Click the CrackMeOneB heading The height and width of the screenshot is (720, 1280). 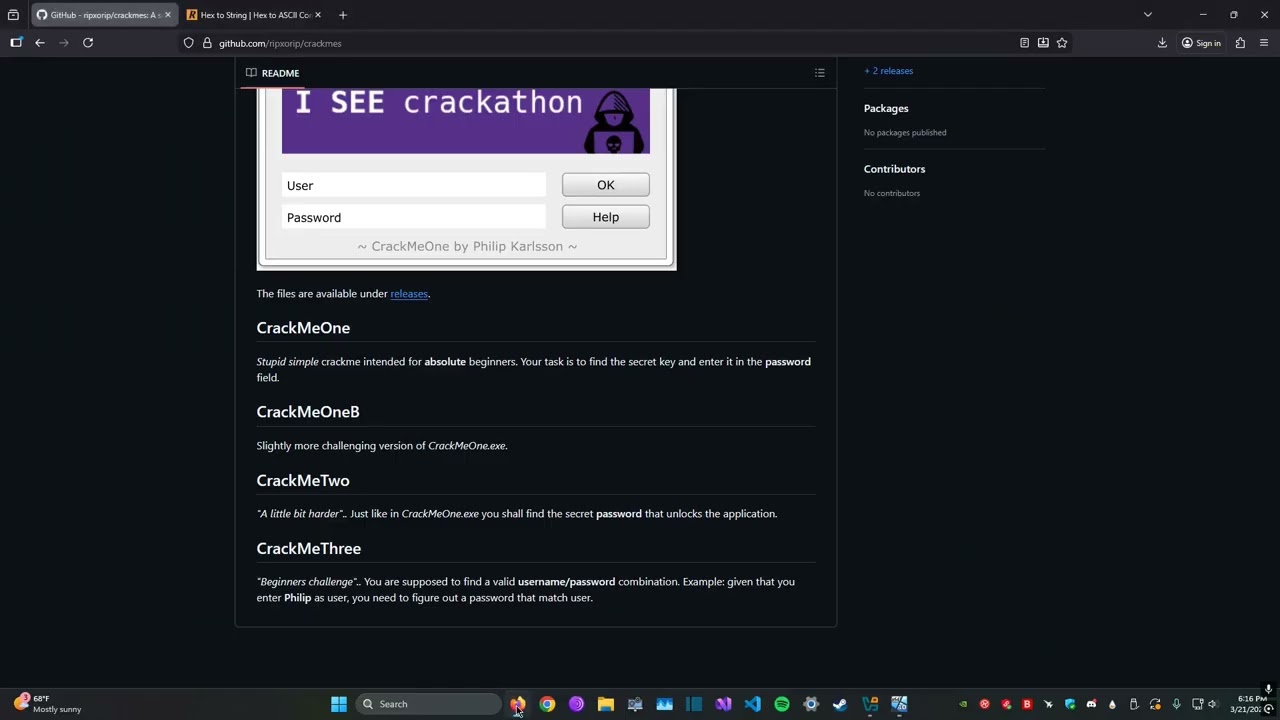pos(308,412)
